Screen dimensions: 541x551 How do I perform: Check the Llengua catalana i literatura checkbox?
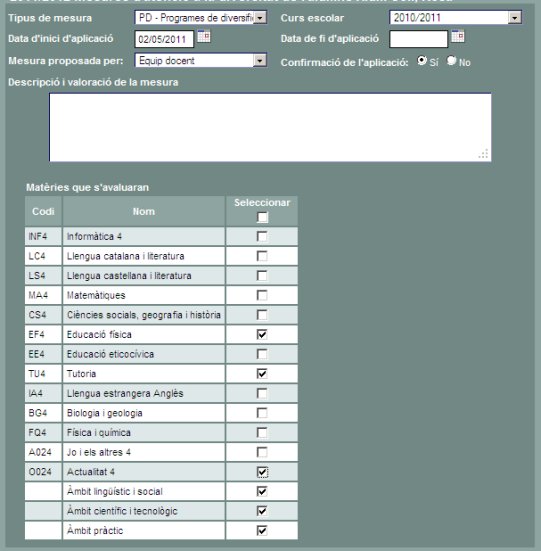pos(262,256)
